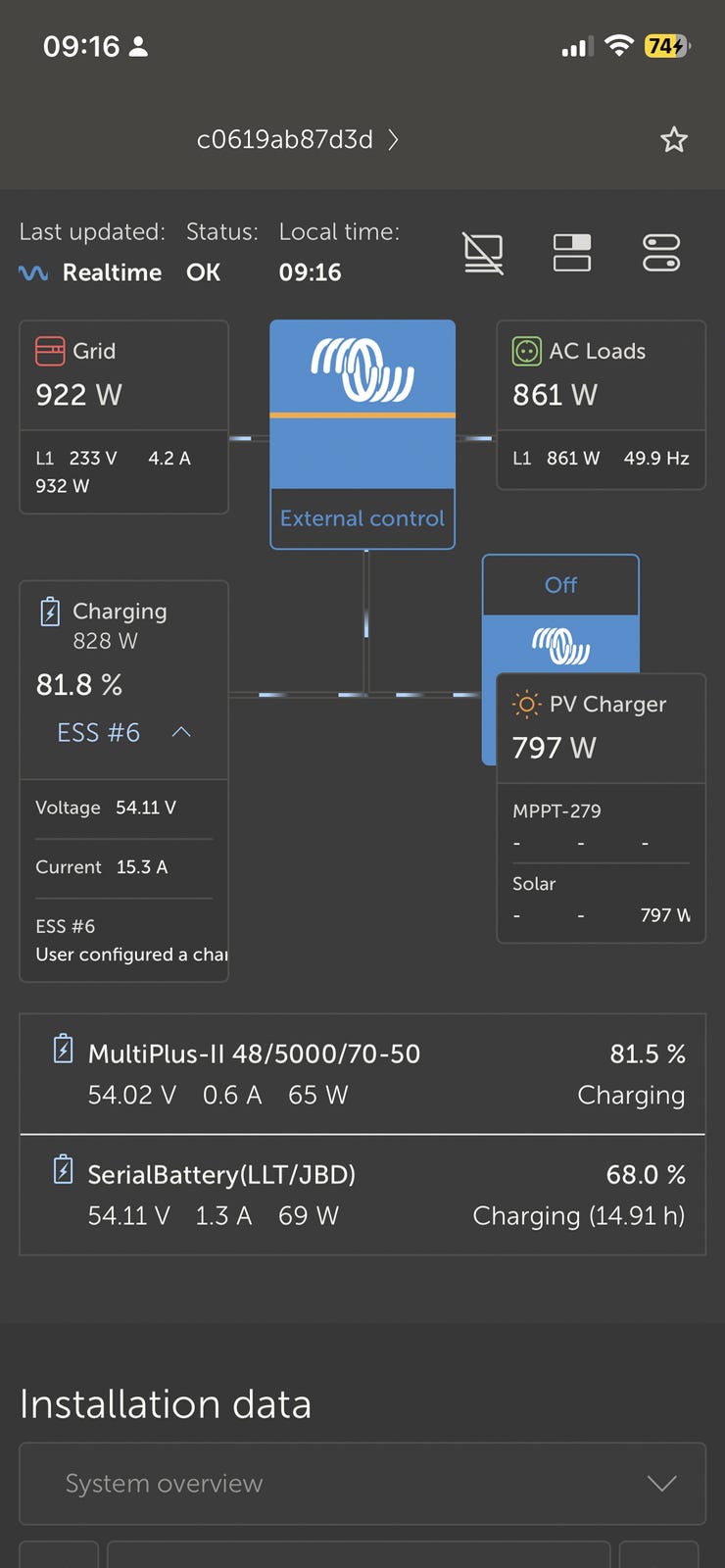The width and height of the screenshot is (725, 1568).
Task: Tap the PV Charger sun icon
Action: [x=526, y=704]
